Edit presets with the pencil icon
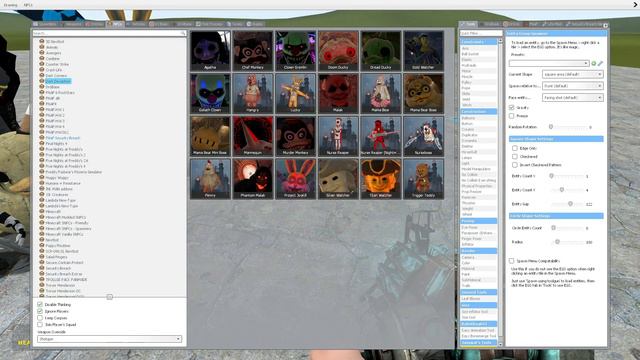 [x=600, y=63]
